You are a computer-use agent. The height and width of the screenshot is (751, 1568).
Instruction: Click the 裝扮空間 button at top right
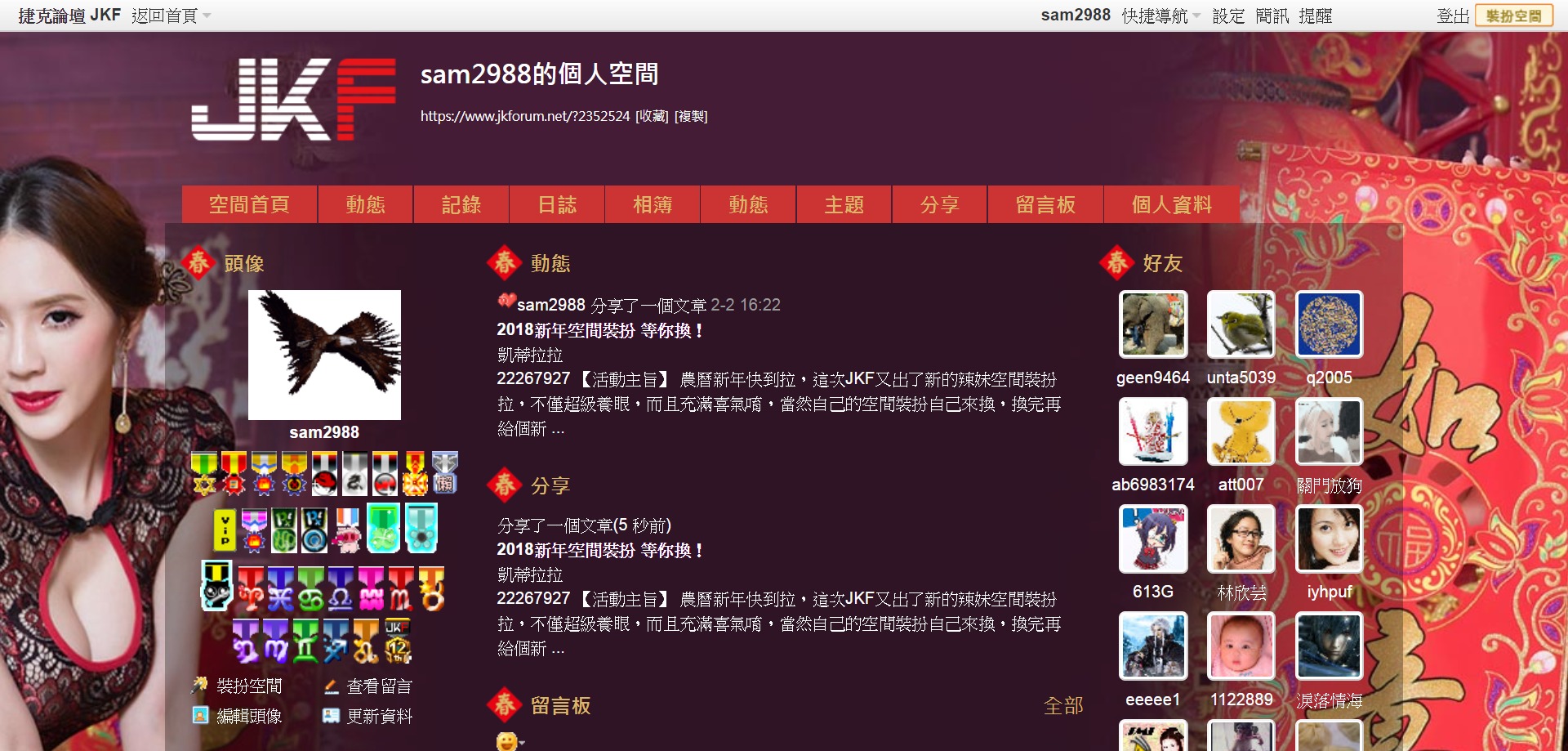tap(1513, 16)
